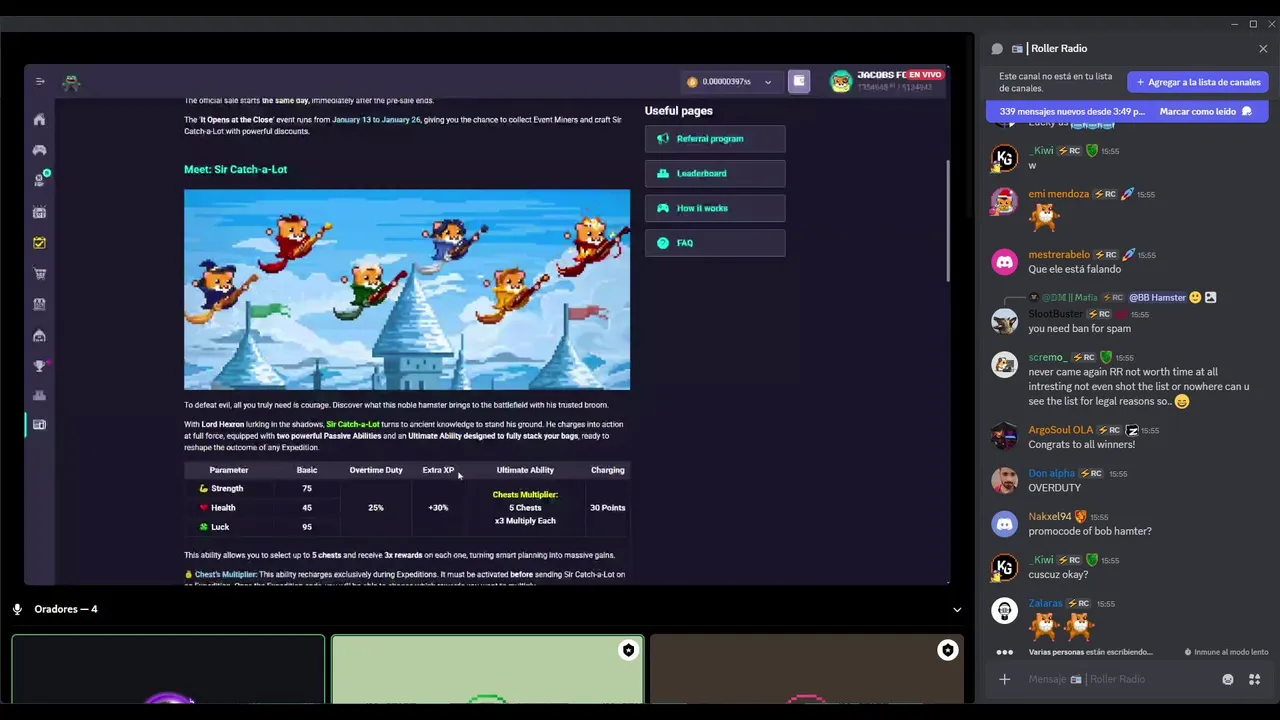This screenshot has height=720, width=1280.
Task: Open the podium ranking sidebar icon
Action: pos(39,396)
